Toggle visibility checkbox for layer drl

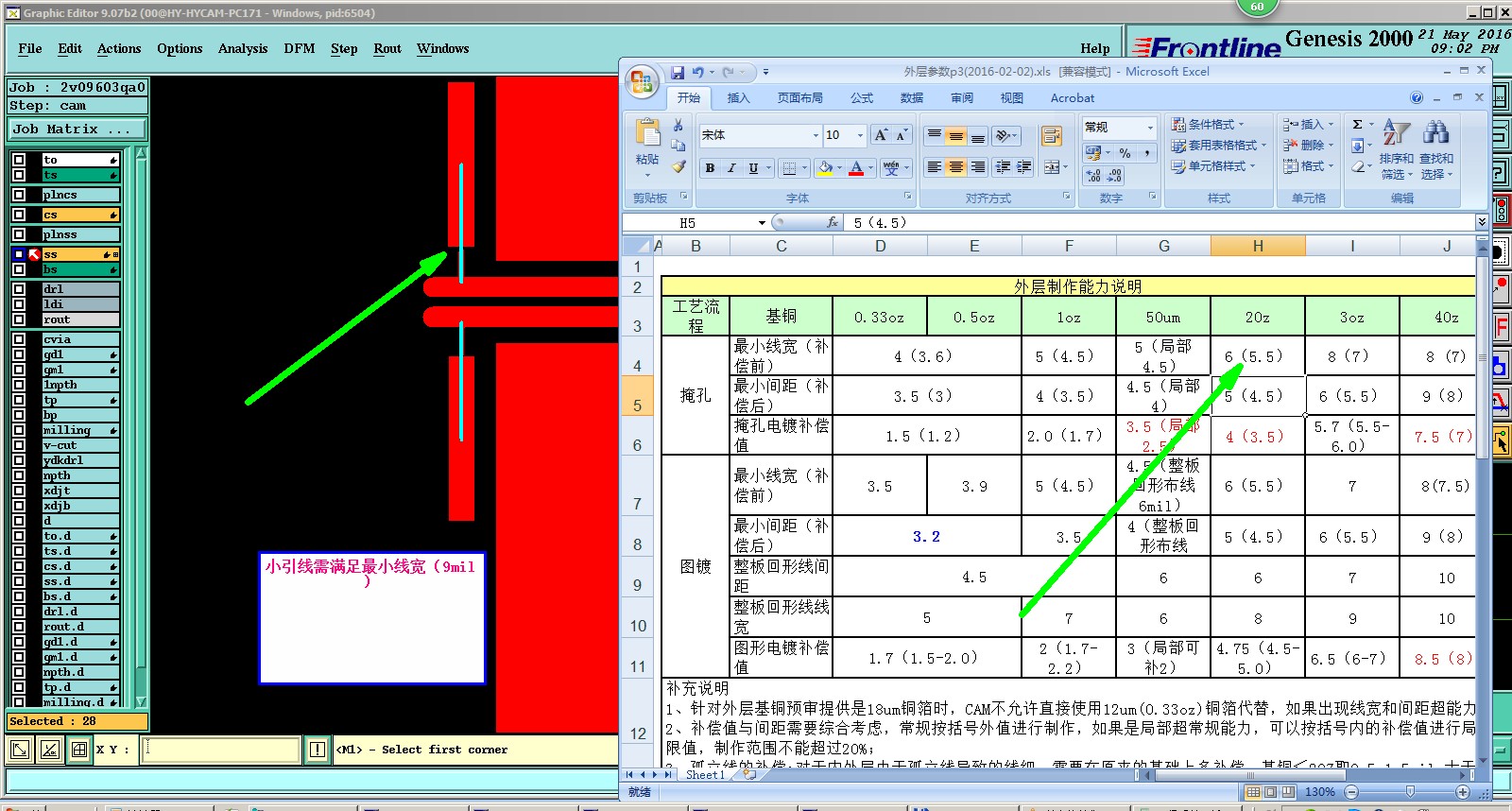[x=19, y=289]
